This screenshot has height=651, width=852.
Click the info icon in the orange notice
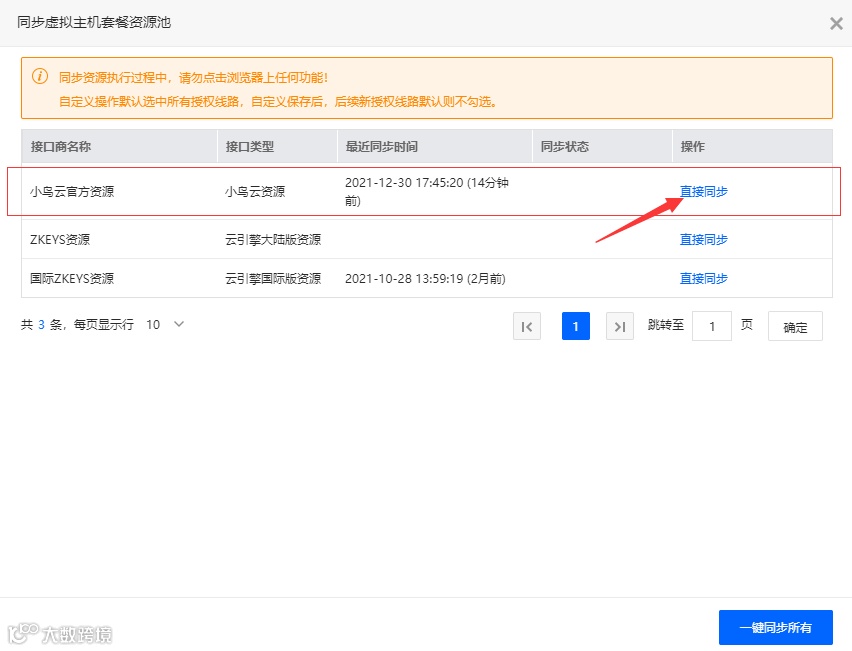click(x=40, y=76)
